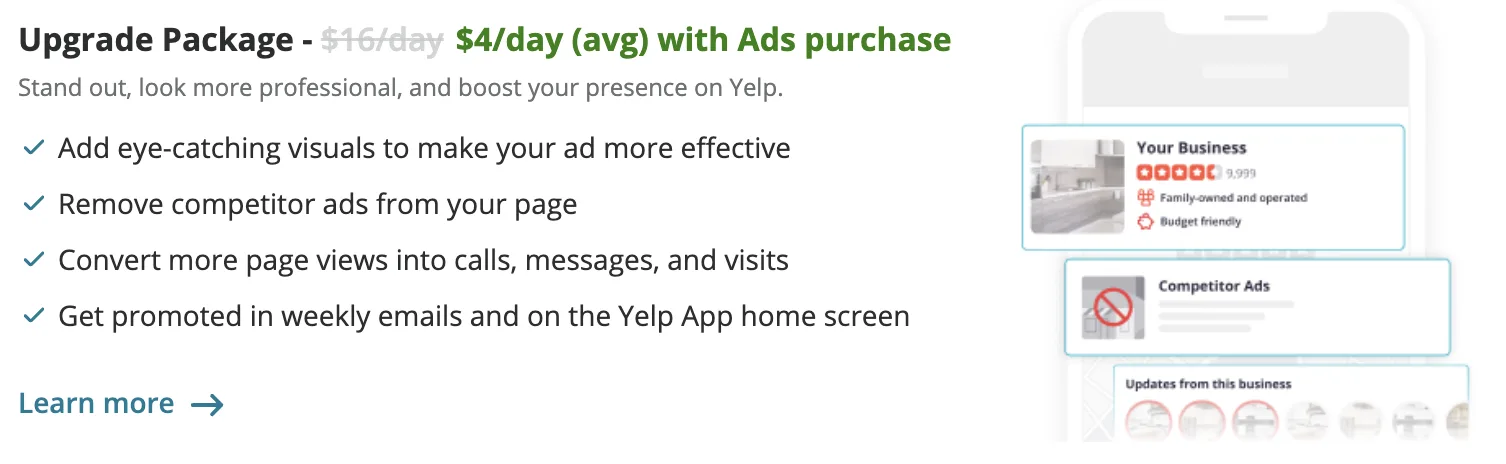Viewport: 1506px width, 464px height.
Task: Select the second circular update thumbnail
Action: coord(1202,420)
